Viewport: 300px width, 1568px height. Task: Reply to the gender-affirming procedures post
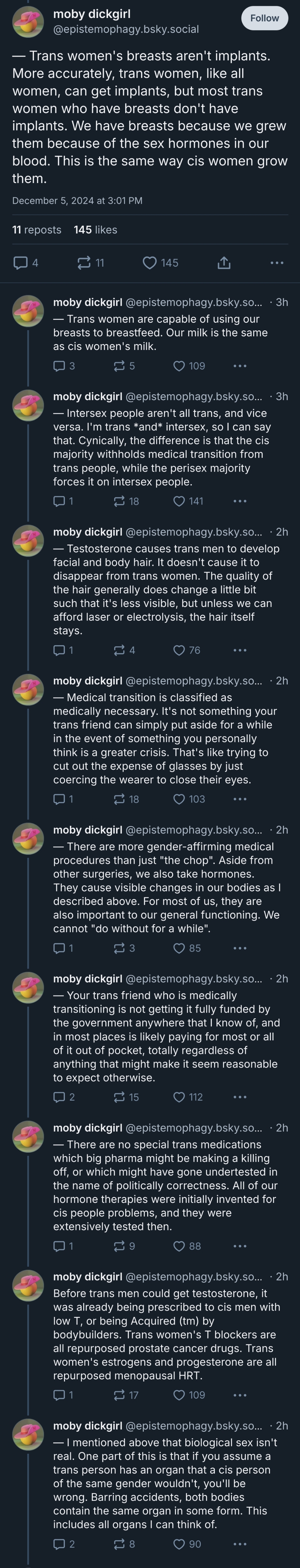point(59,948)
